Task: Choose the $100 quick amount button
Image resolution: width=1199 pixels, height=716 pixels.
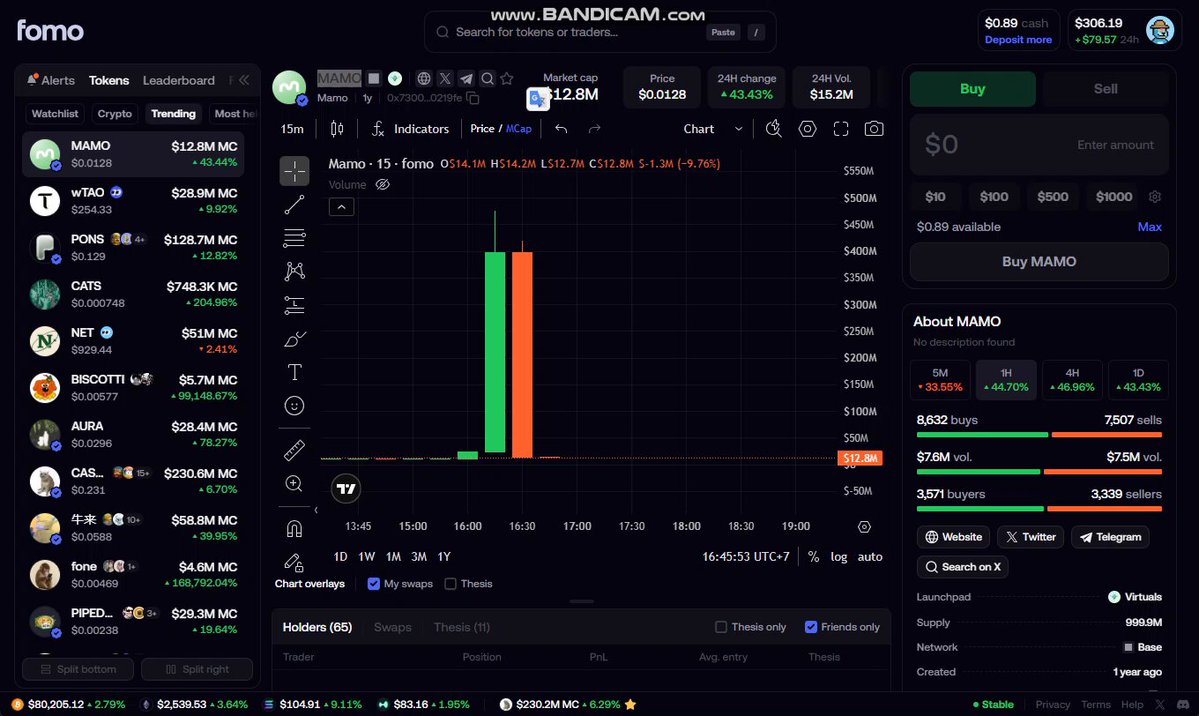Action: click(994, 197)
